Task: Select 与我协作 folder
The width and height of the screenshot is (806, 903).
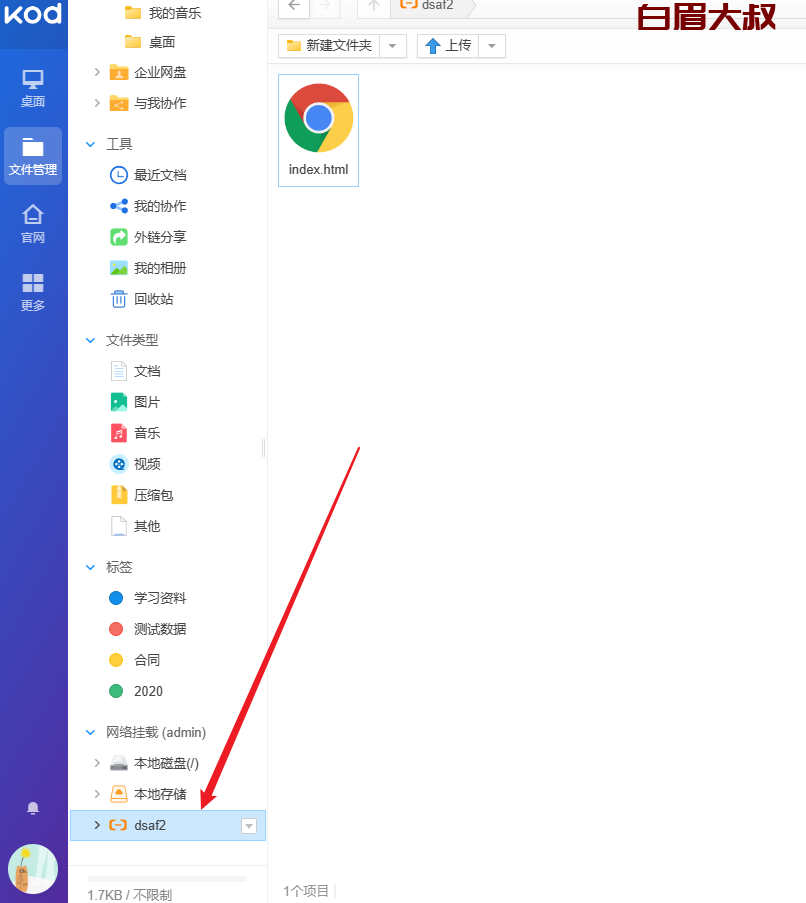Action: [x=160, y=104]
